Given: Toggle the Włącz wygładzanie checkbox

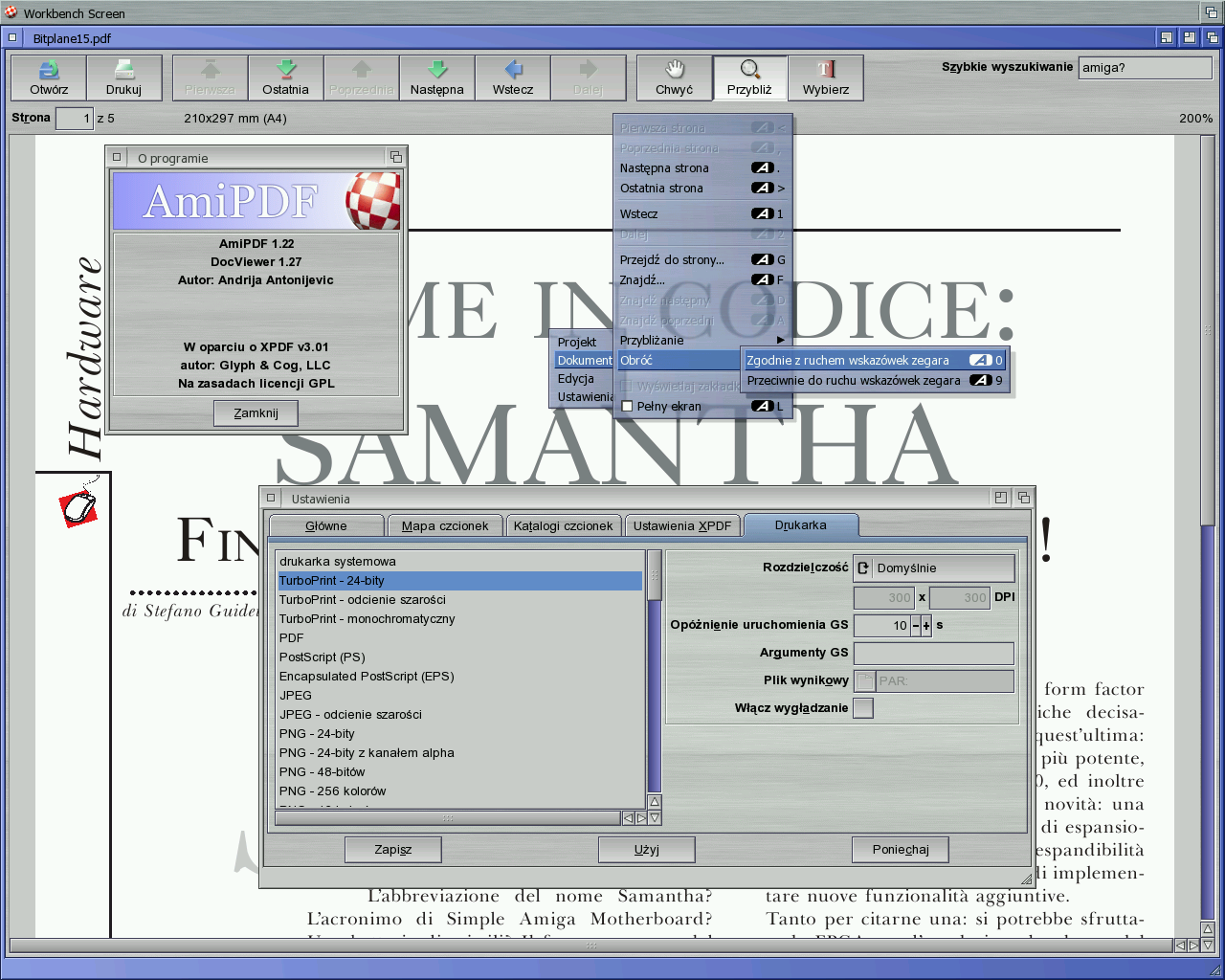Looking at the screenshot, I should [x=863, y=708].
